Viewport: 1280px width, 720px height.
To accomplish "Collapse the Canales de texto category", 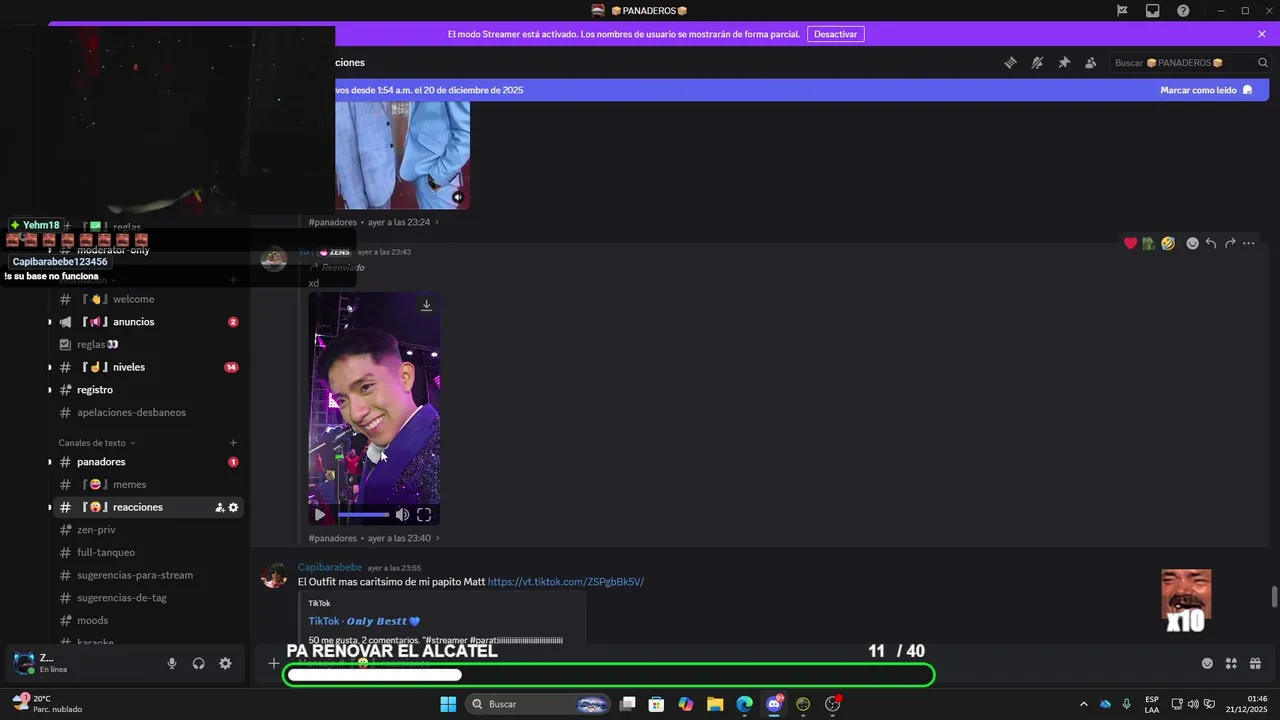I will coord(96,443).
